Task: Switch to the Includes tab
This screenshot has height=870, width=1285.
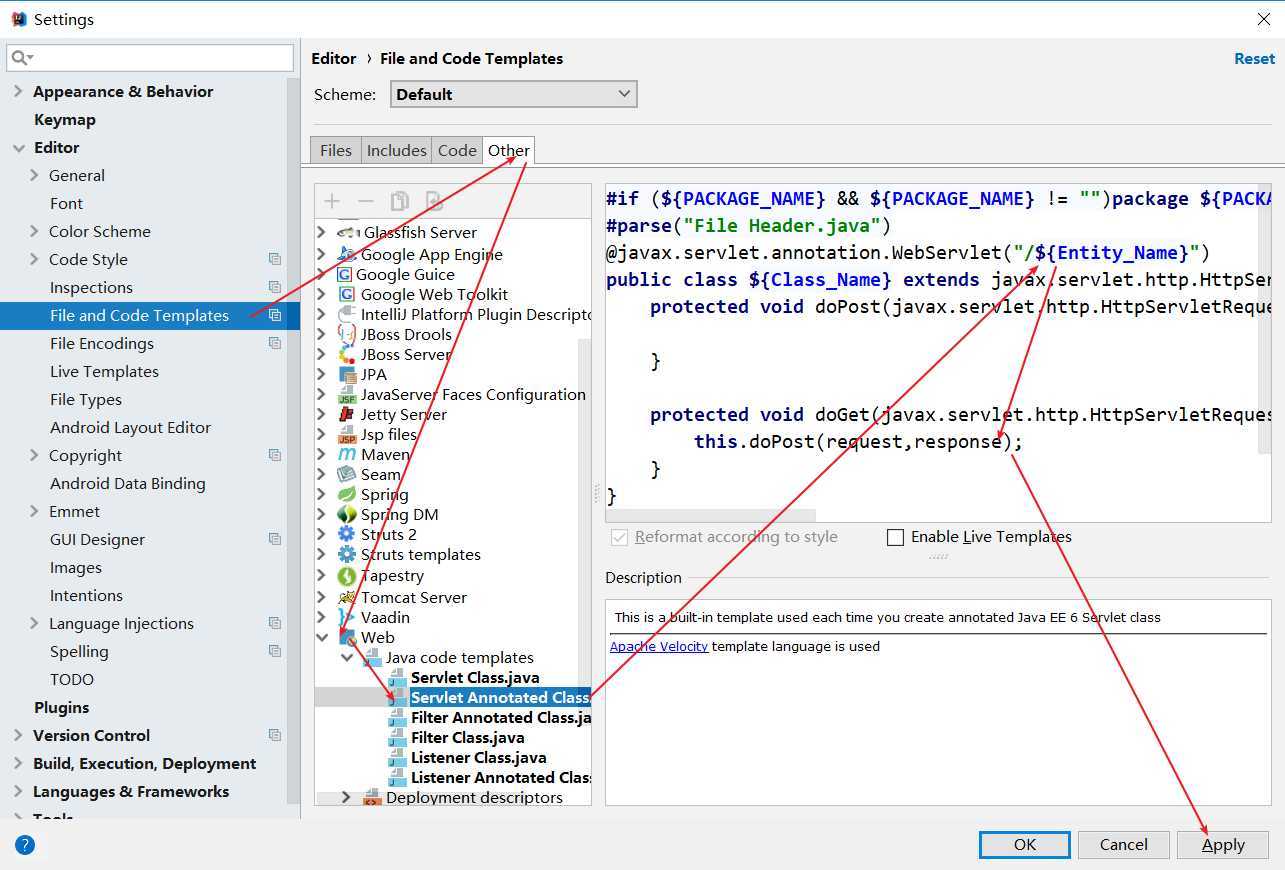Action: coord(396,150)
